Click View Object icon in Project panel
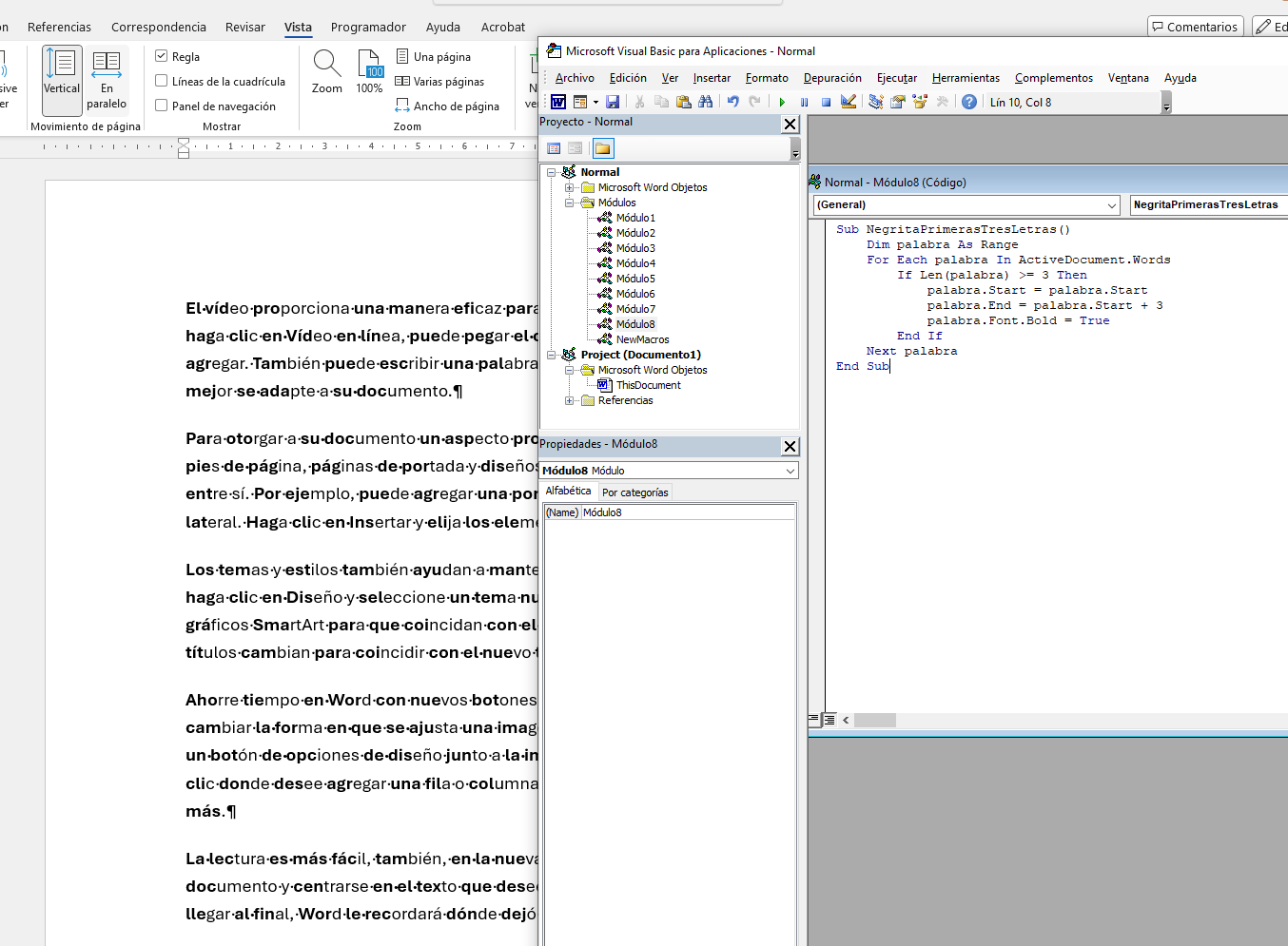Viewport: 1288px width, 946px height. click(x=575, y=148)
